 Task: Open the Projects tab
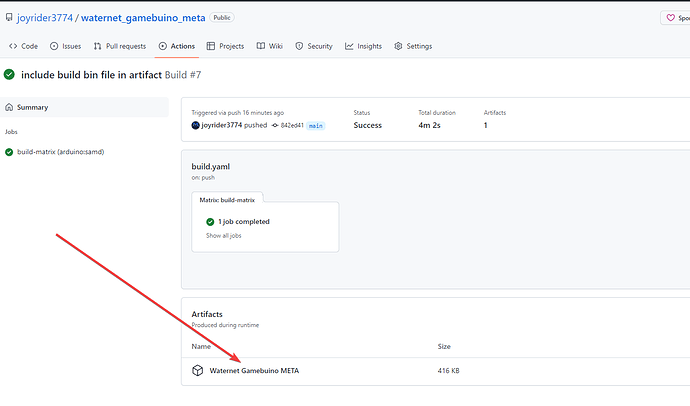[x=225, y=46]
